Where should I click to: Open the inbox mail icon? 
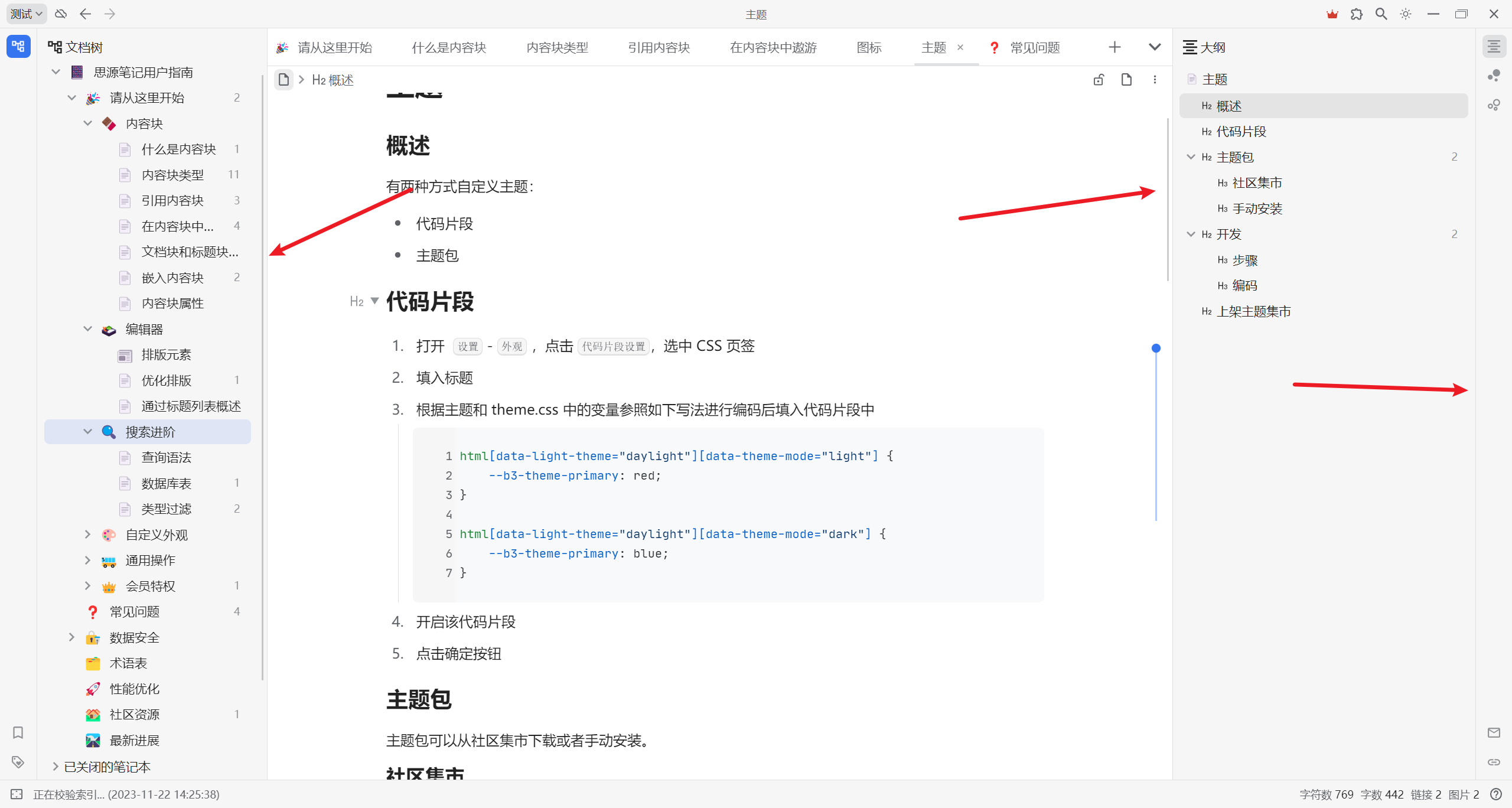pyautogui.click(x=1494, y=733)
